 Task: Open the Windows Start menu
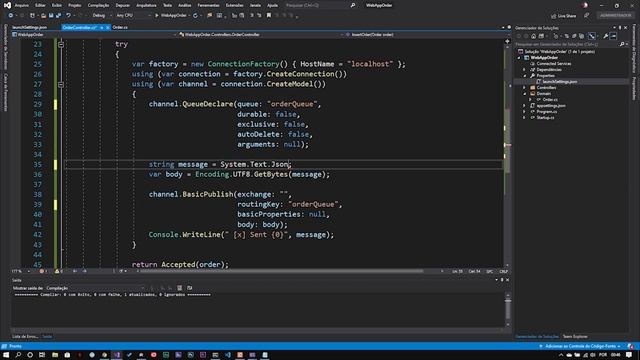pyautogui.click(x=6, y=355)
